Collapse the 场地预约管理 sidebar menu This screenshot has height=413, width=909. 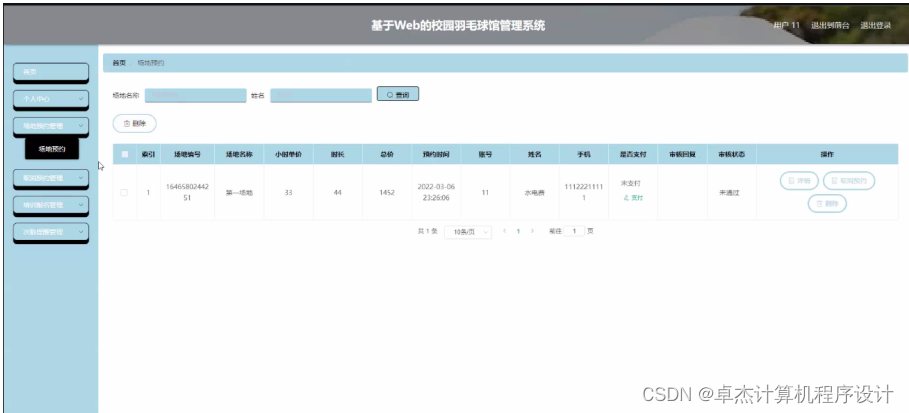(51, 126)
